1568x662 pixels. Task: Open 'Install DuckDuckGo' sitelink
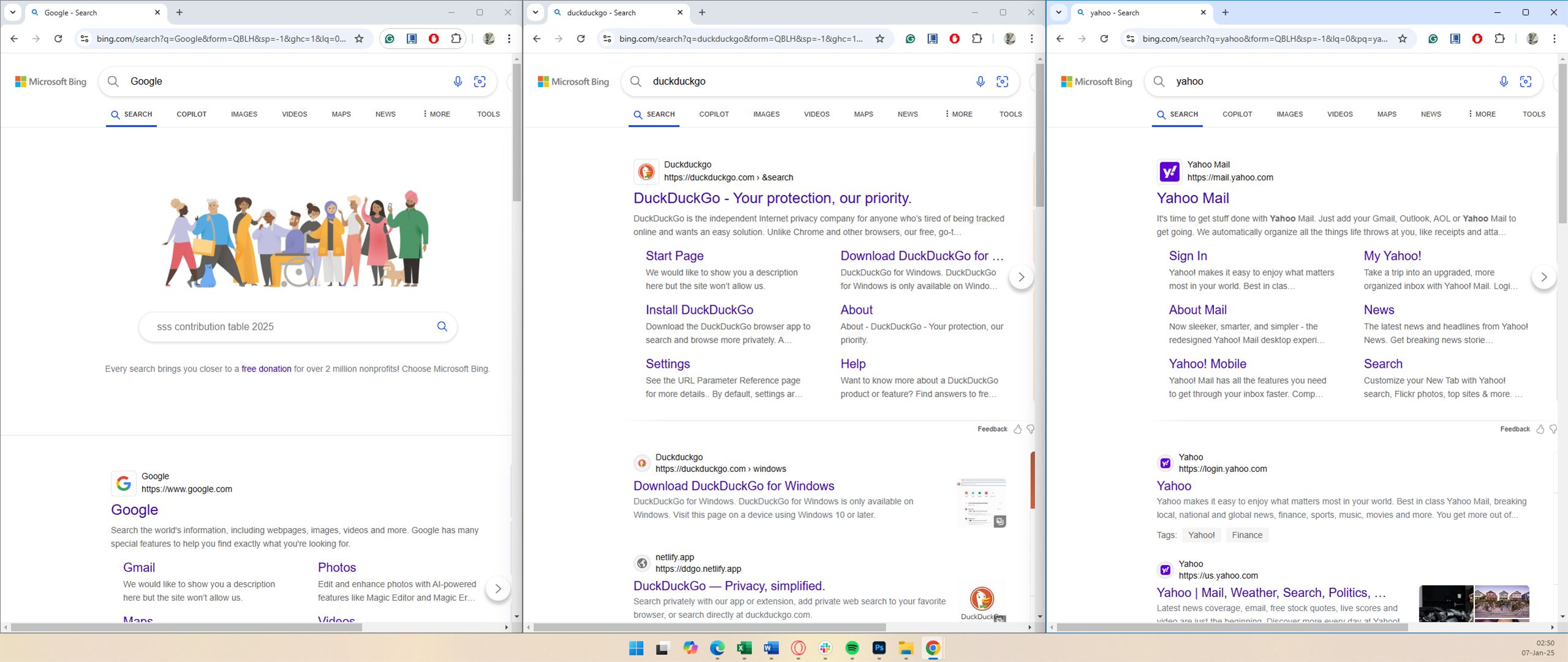pyautogui.click(x=699, y=310)
